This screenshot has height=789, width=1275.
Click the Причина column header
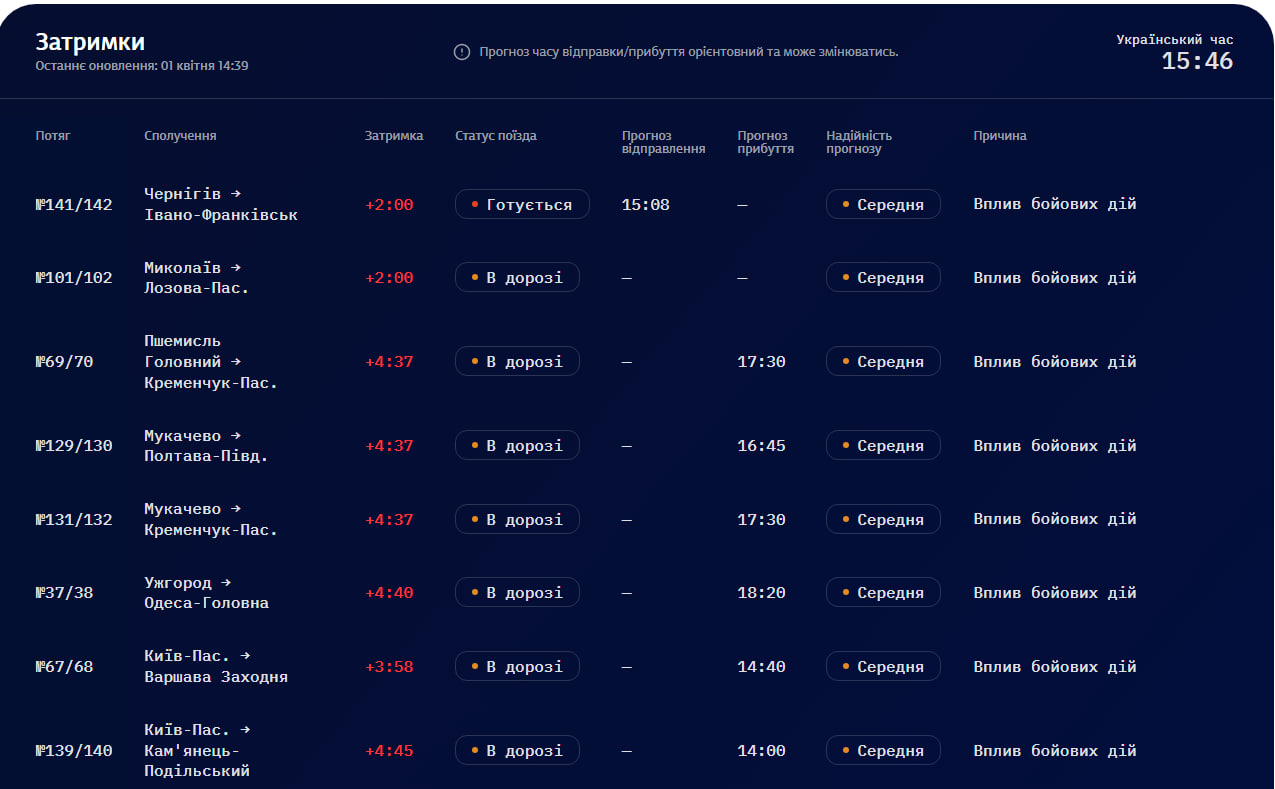tap(1000, 136)
